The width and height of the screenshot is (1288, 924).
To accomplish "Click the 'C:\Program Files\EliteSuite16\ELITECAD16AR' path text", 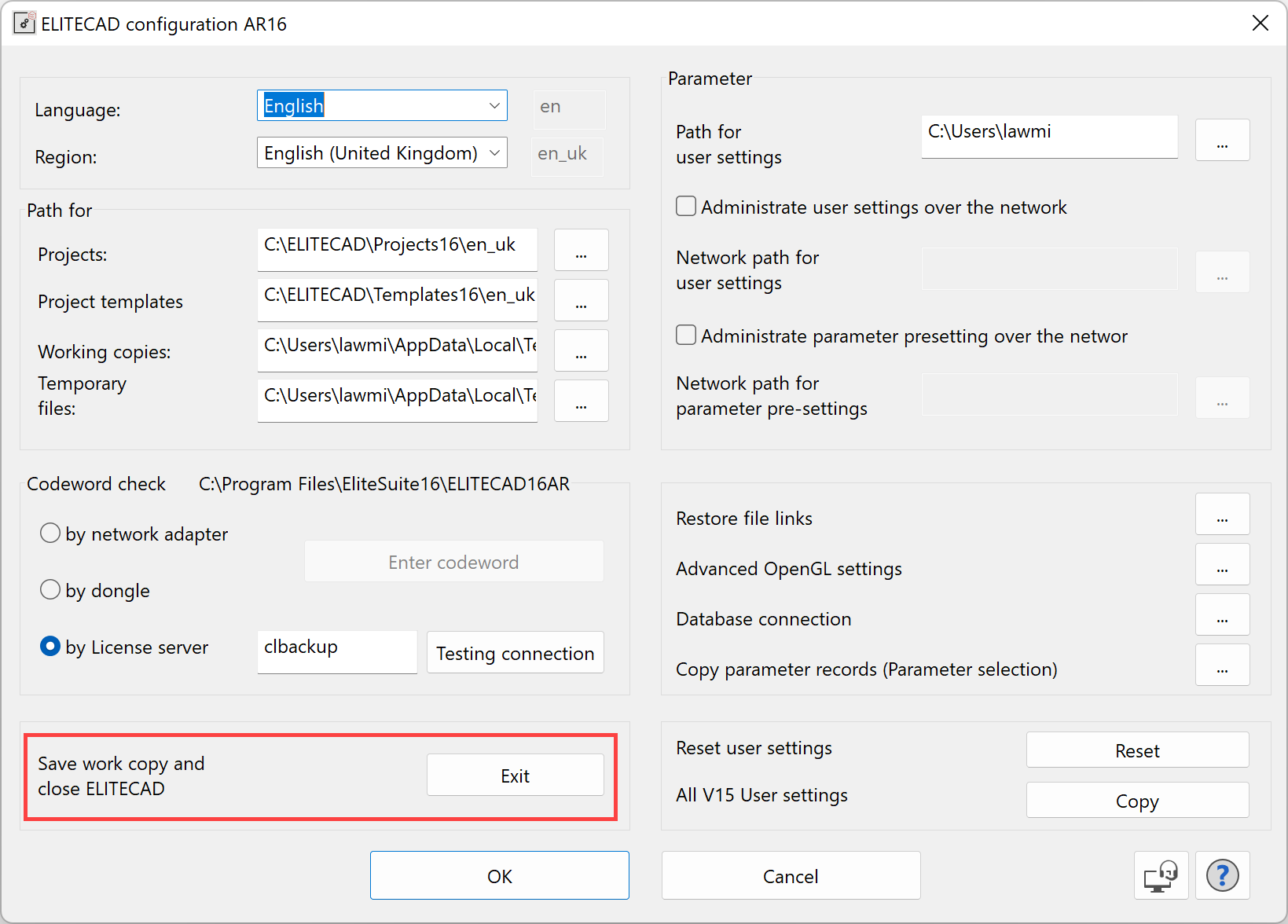I will (384, 484).
